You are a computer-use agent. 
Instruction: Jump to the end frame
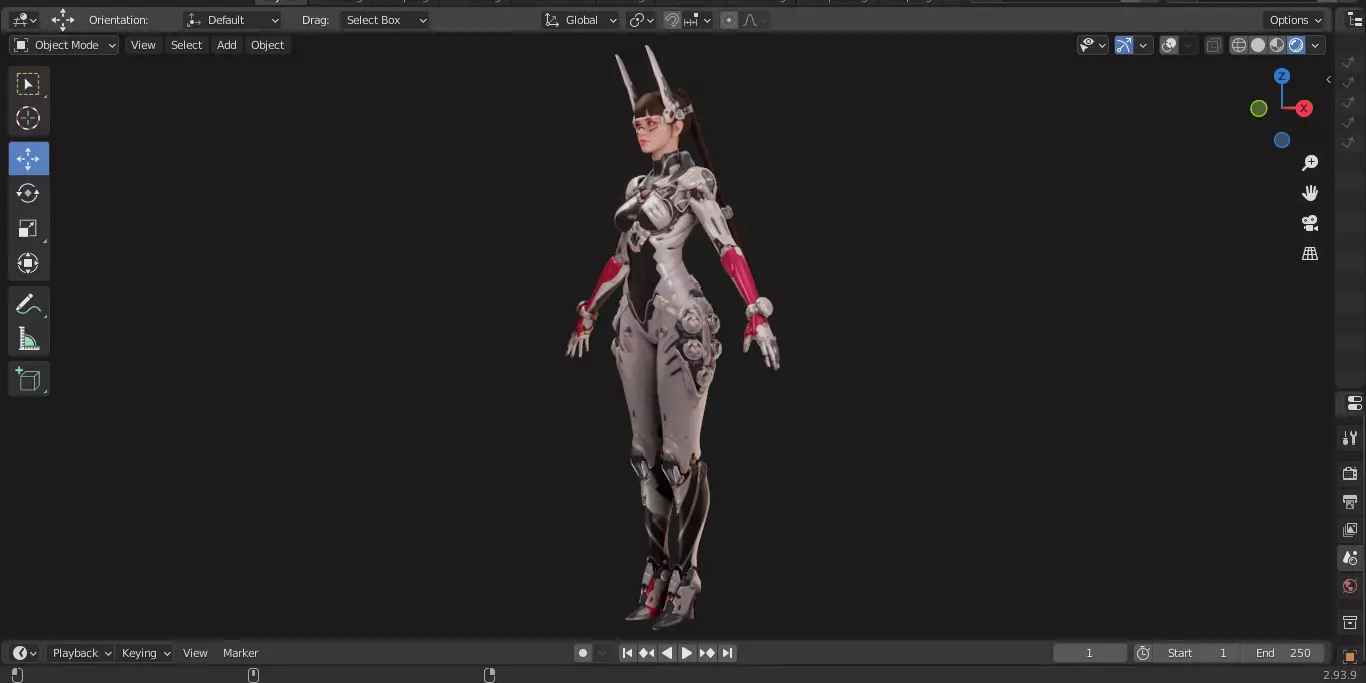[x=728, y=653]
